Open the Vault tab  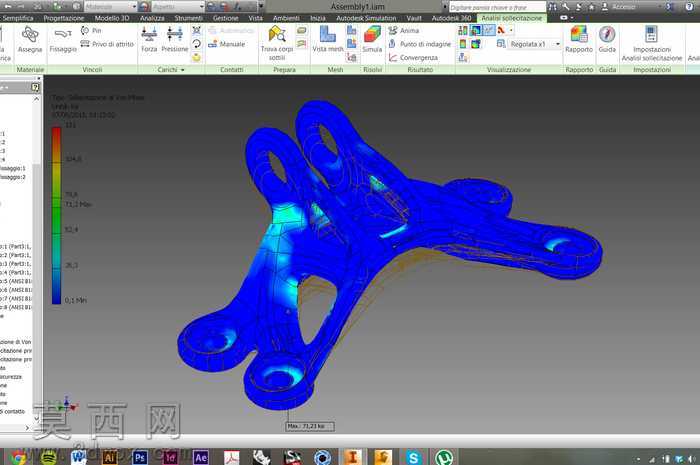[x=414, y=18]
